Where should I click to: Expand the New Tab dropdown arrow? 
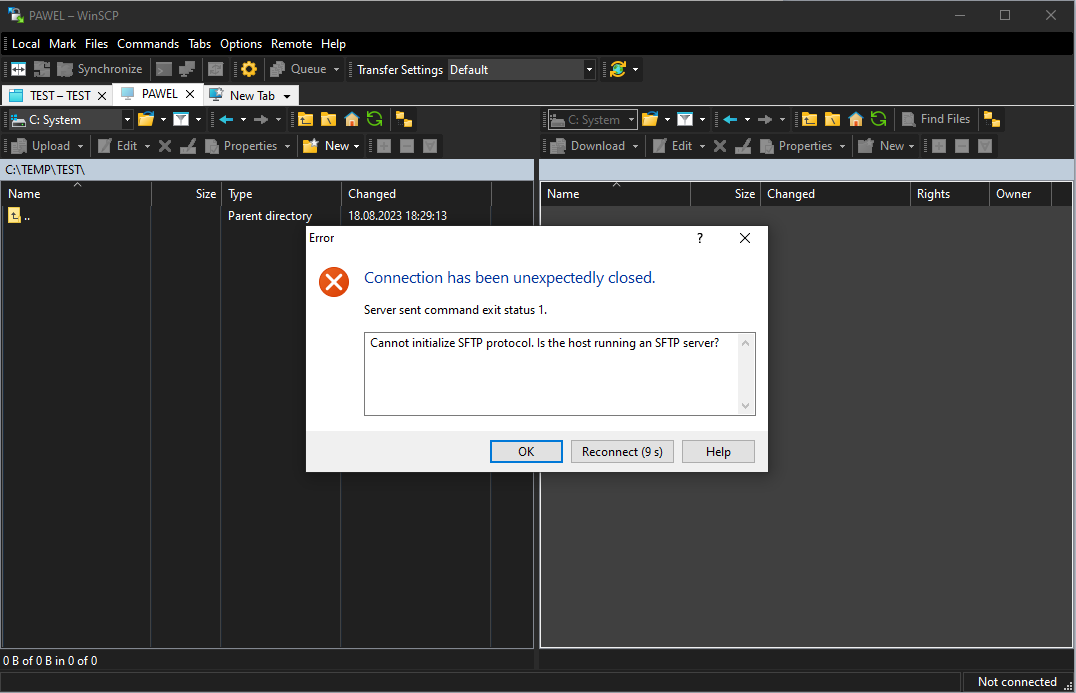(287, 96)
